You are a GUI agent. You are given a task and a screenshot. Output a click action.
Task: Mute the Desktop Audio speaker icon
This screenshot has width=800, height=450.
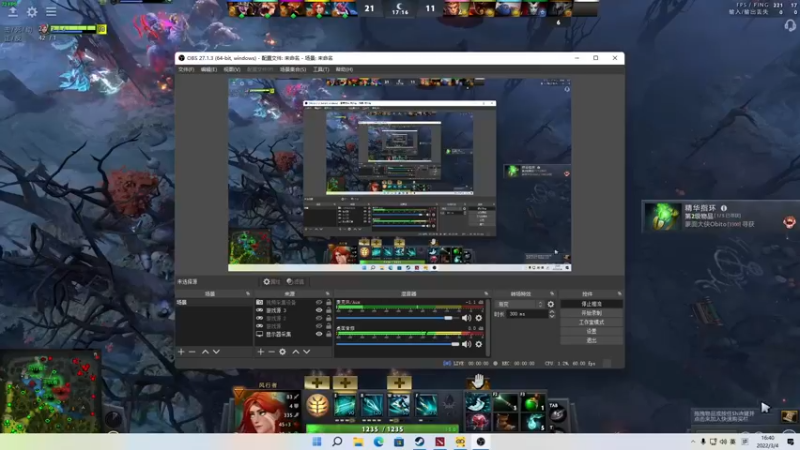coord(466,344)
